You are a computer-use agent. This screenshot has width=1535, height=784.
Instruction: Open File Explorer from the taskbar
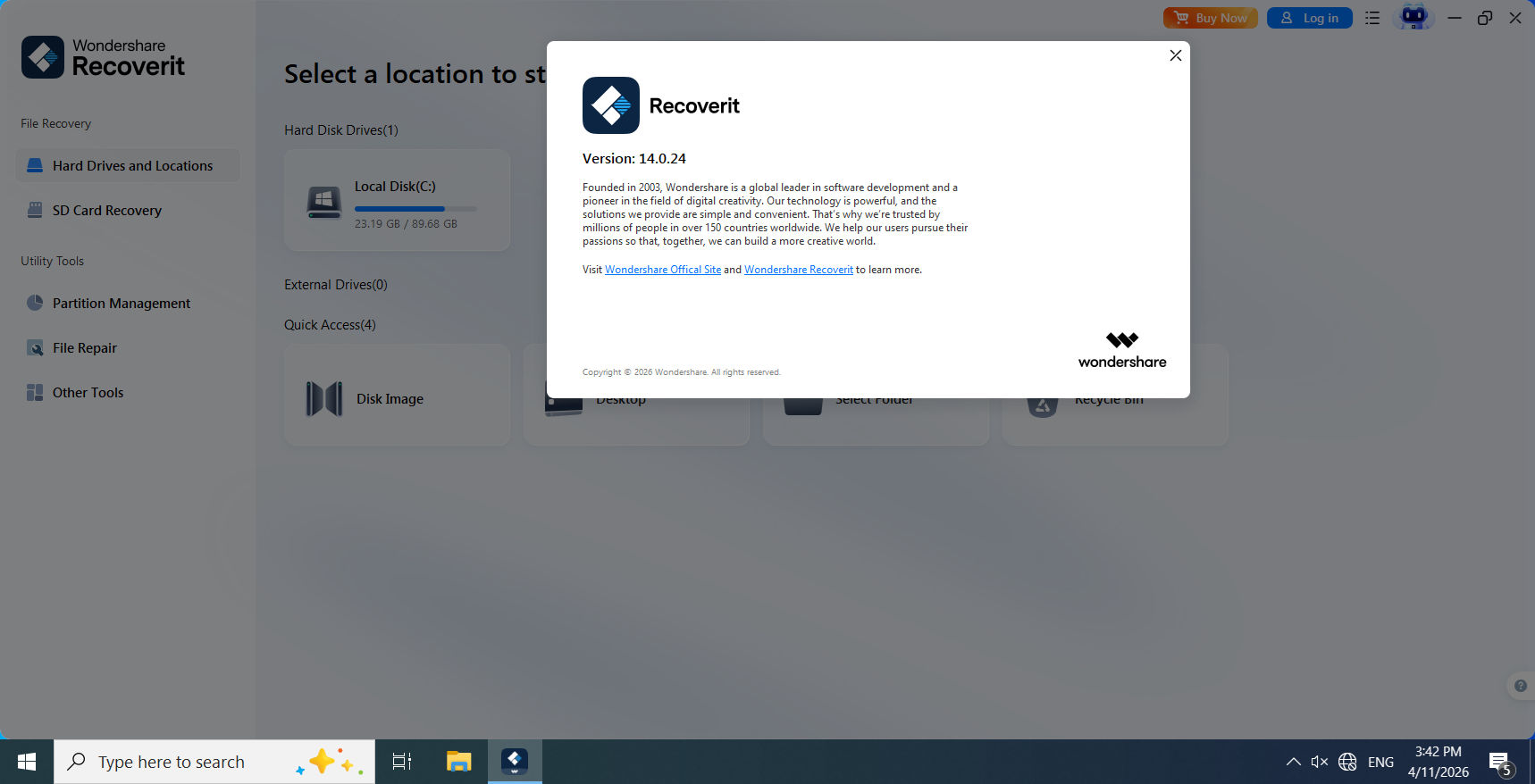coord(458,762)
